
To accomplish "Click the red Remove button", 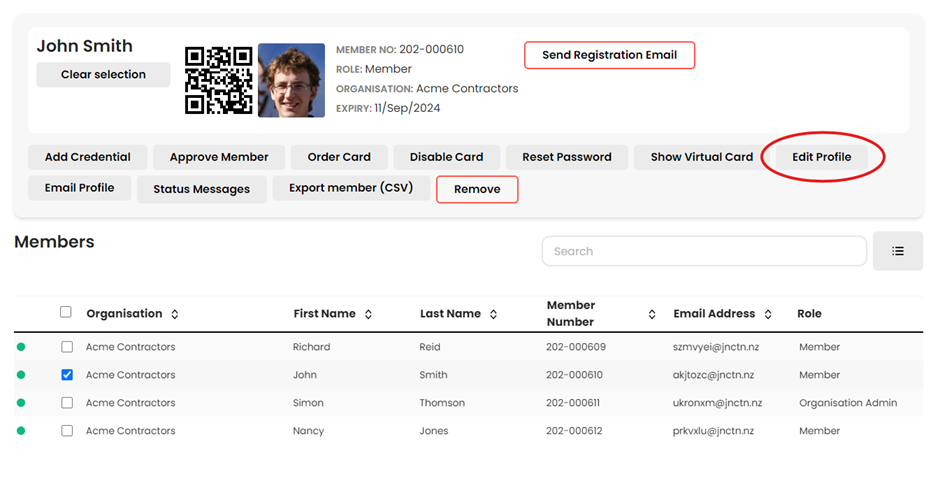I will click(x=477, y=189).
